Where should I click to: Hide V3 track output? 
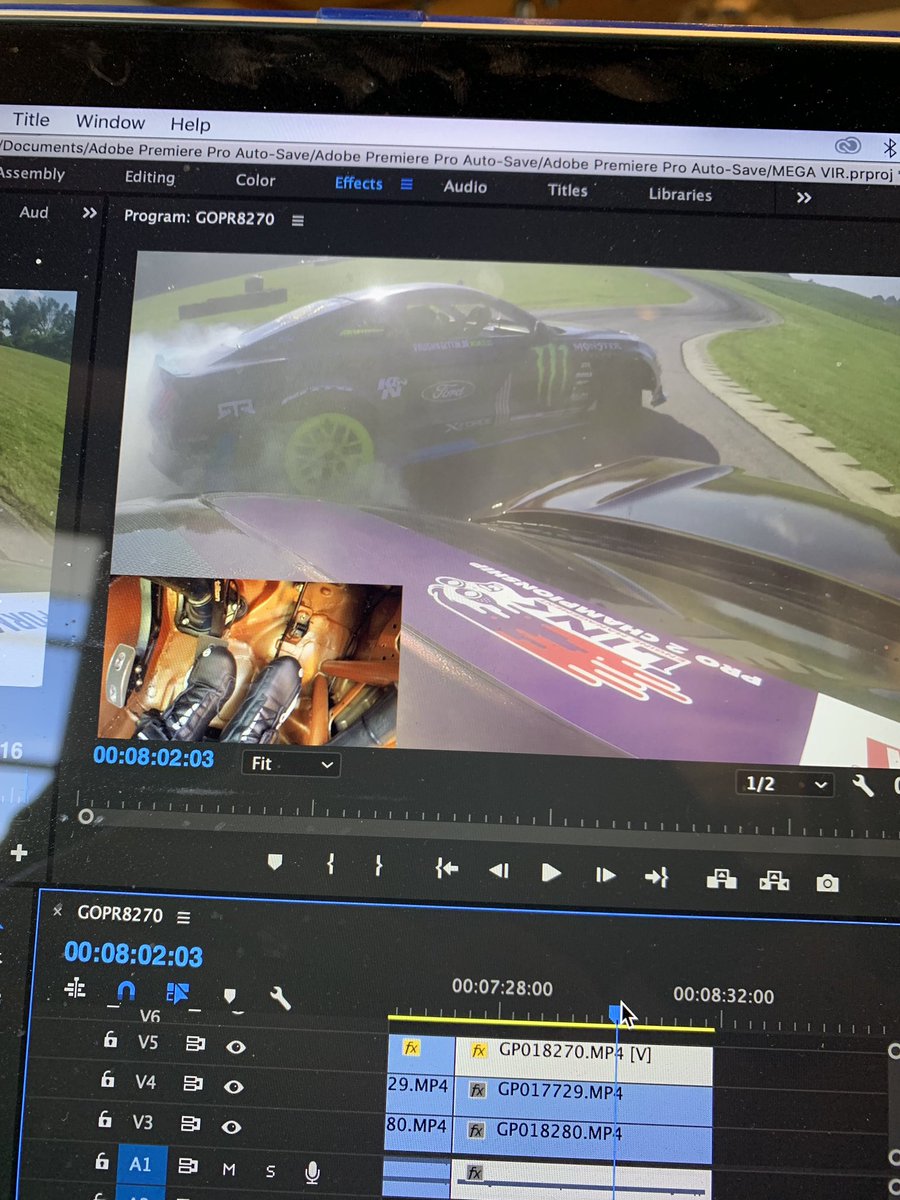[231, 1127]
